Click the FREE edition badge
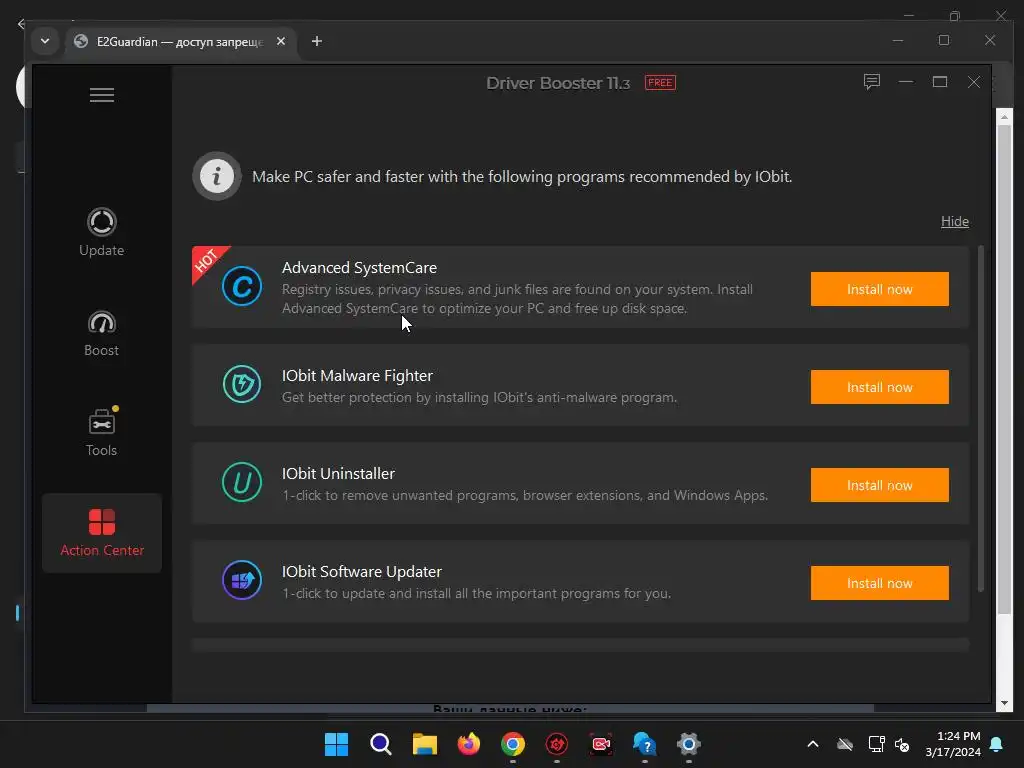 tap(660, 82)
